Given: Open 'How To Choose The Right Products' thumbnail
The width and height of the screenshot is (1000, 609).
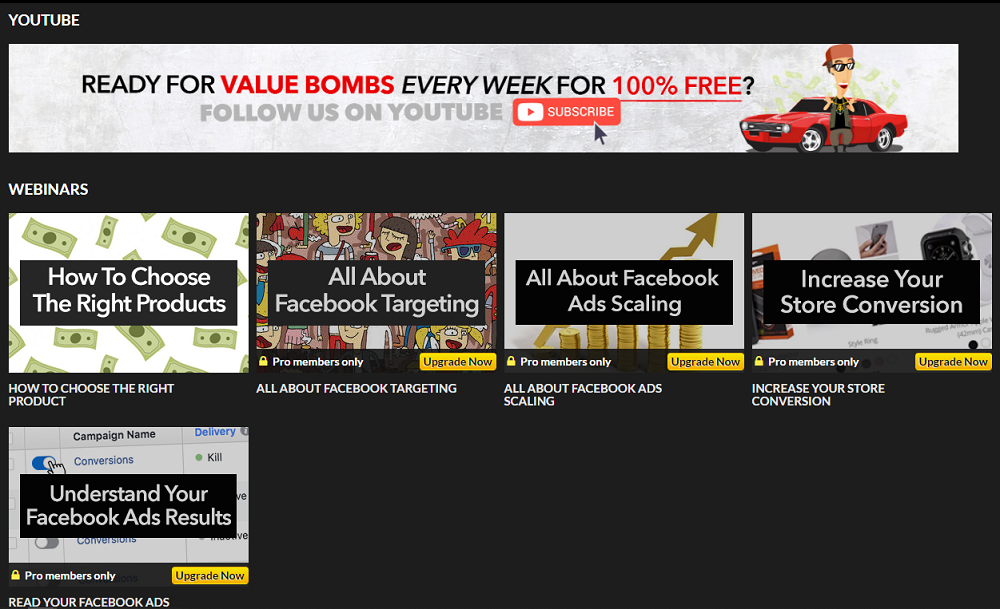Looking at the screenshot, I should 129,291.
